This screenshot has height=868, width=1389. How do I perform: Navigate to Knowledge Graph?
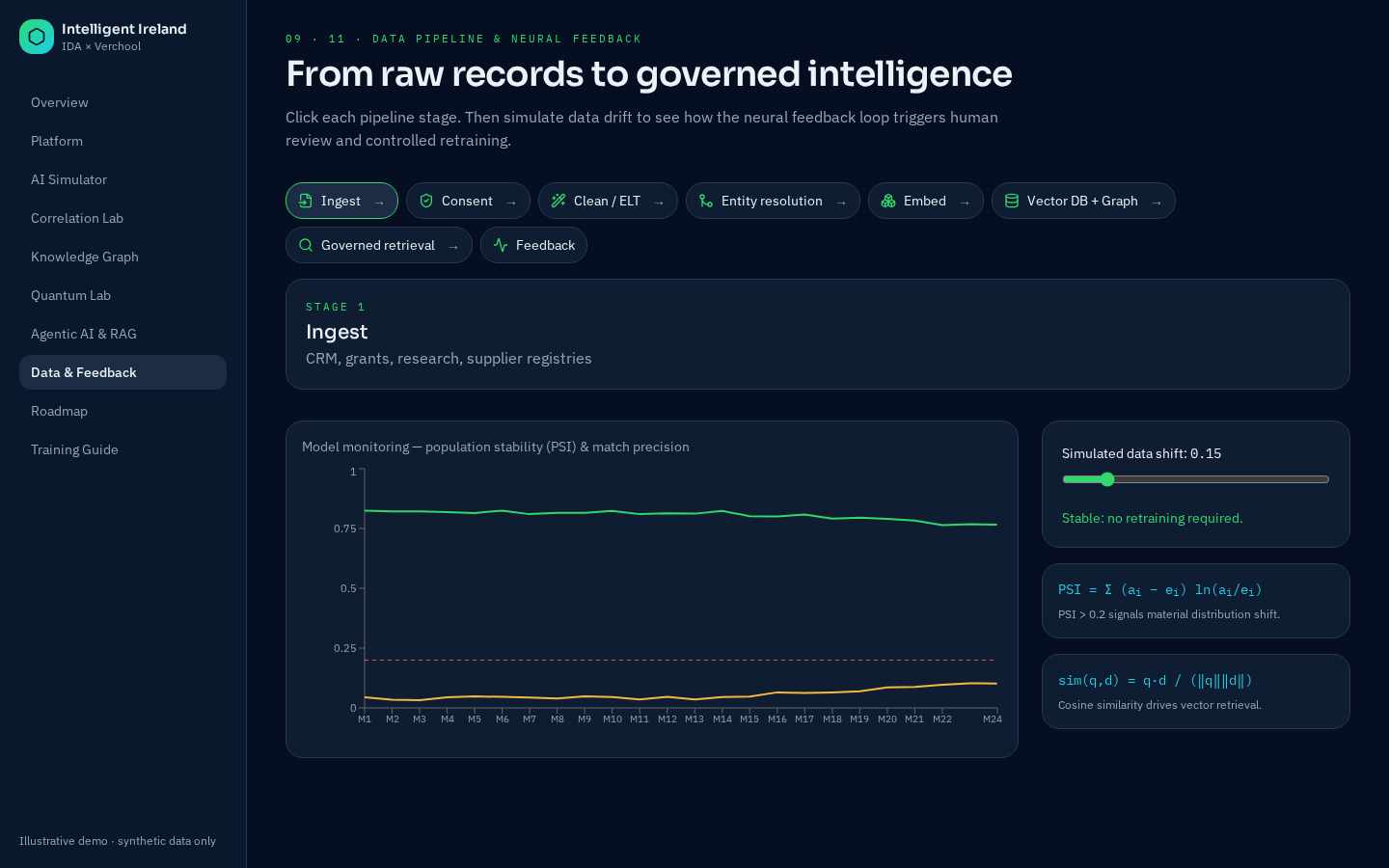click(x=123, y=257)
